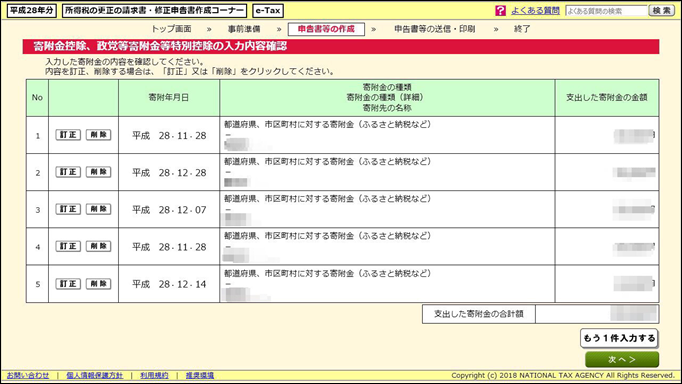Click the e-Tax label in header
The height and width of the screenshot is (384, 682).
268,10
